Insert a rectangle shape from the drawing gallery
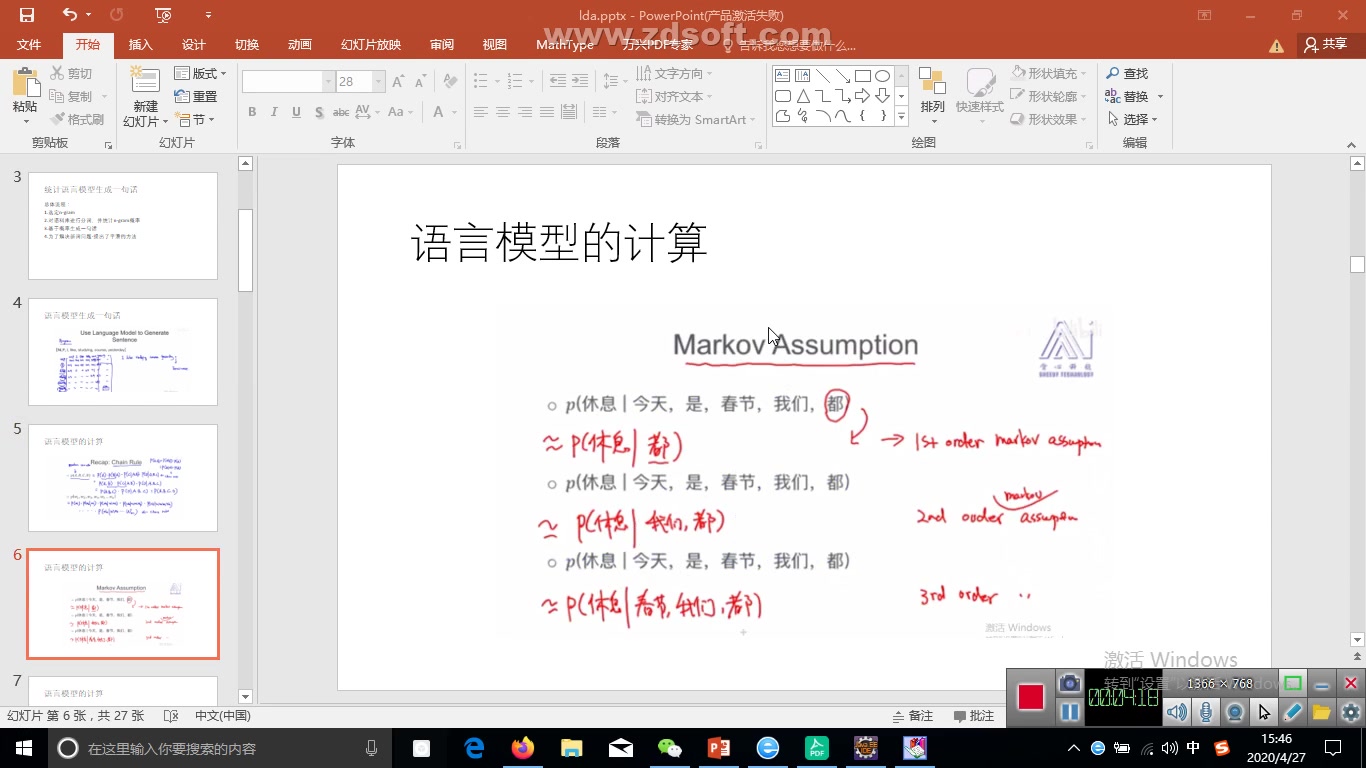Image resolution: width=1366 pixels, height=768 pixels. click(x=863, y=74)
